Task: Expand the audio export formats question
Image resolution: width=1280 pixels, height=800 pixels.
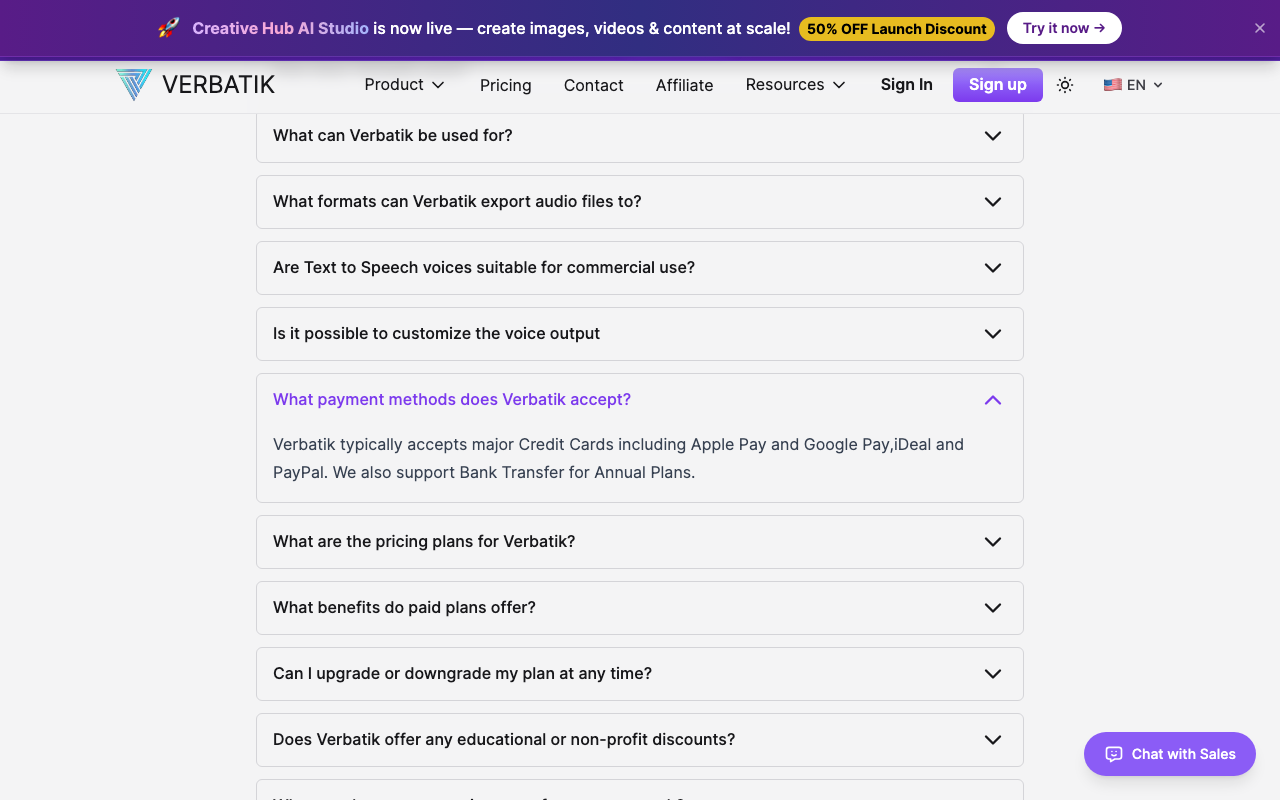Action: (x=640, y=202)
